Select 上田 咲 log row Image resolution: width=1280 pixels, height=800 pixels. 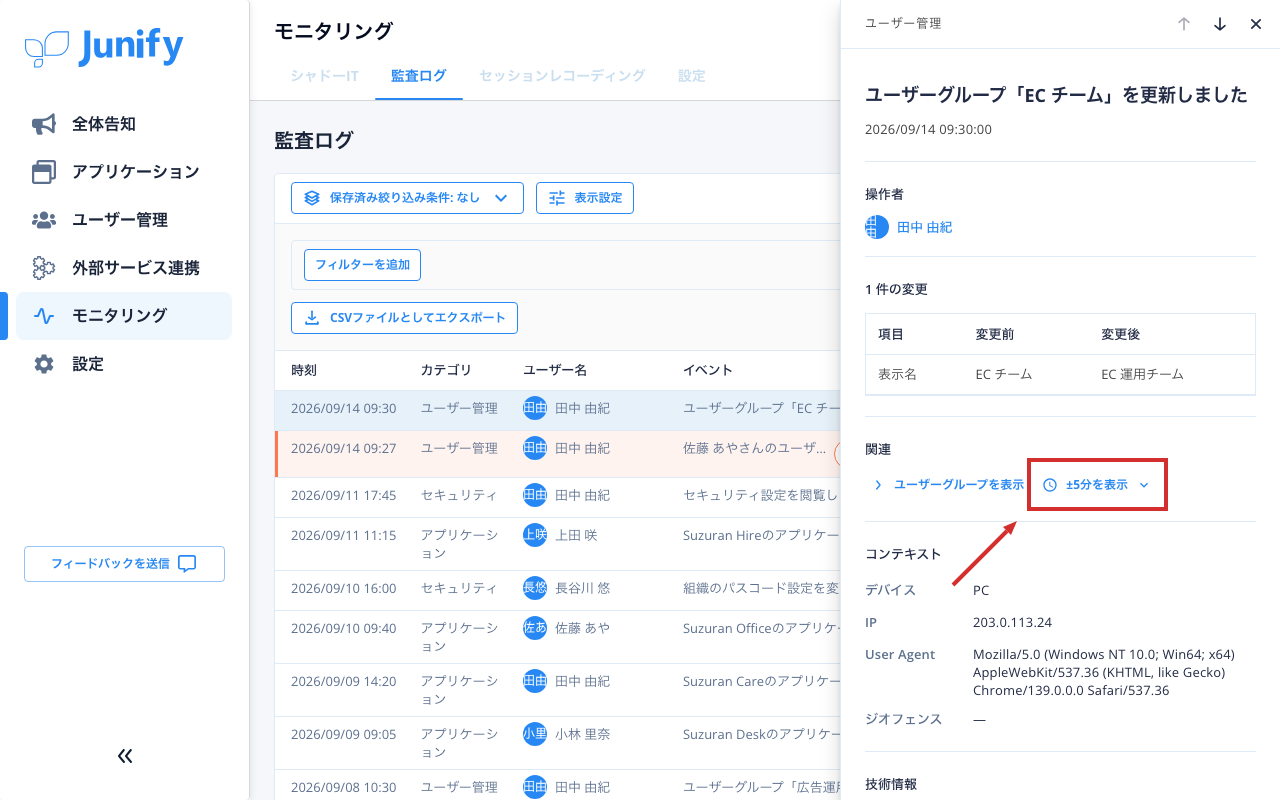pos(558,544)
